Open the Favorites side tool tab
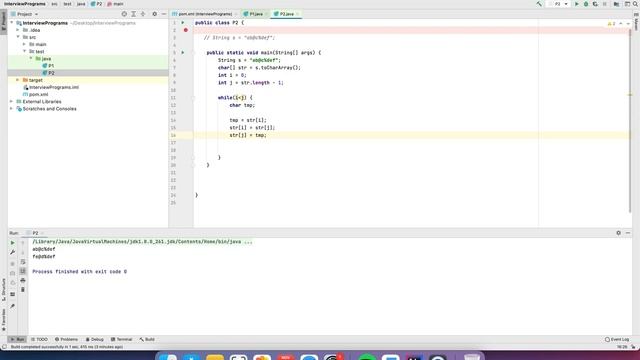Image resolution: width=640 pixels, height=360 pixels. 4,320
